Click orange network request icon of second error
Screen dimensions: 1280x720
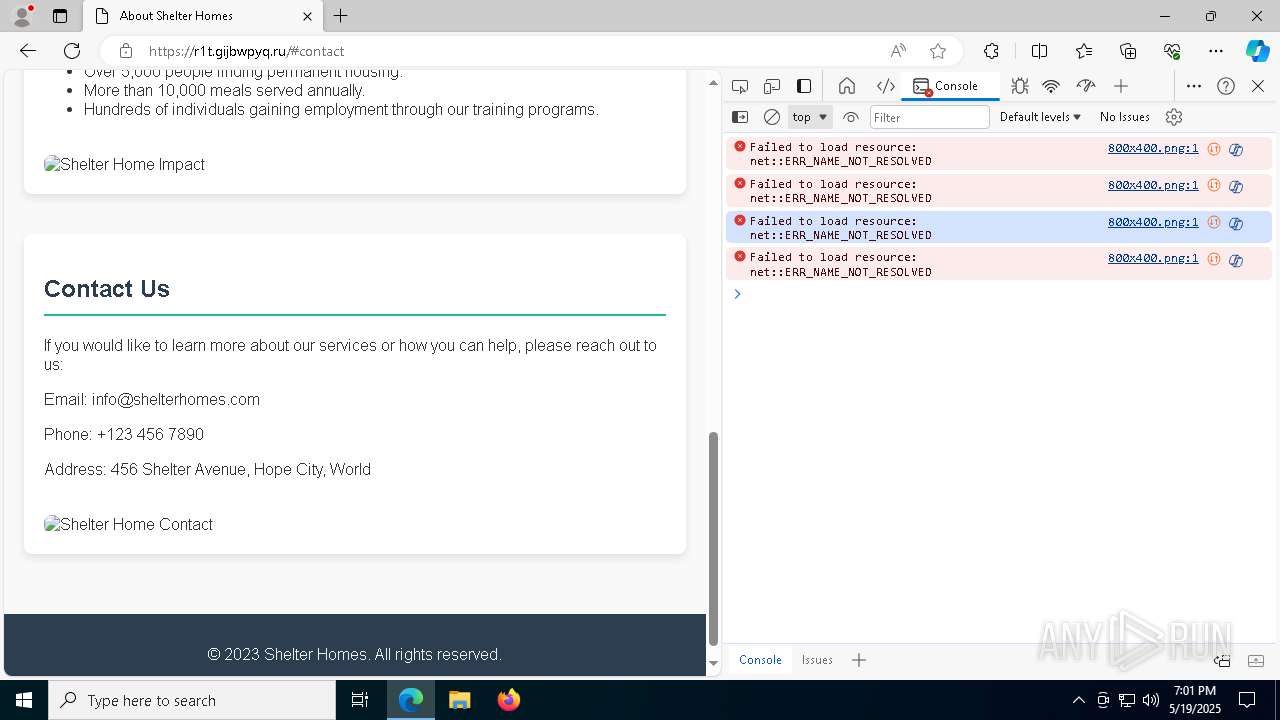tap(1214, 185)
